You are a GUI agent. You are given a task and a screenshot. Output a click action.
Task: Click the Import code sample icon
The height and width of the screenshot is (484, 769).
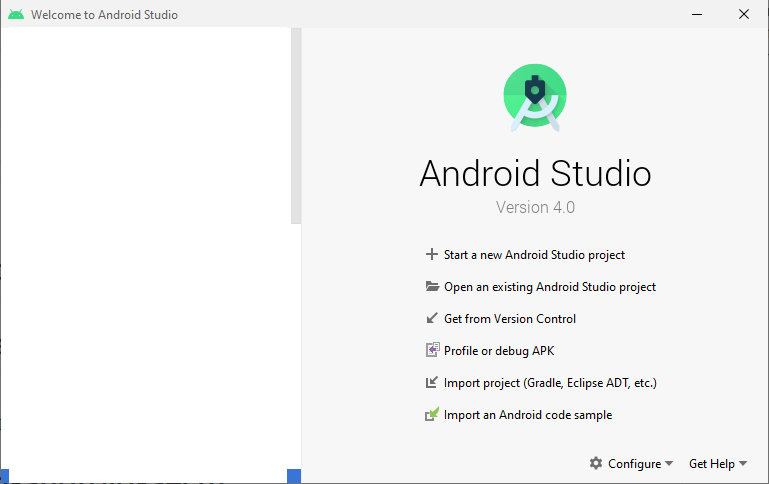pos(432,414)
